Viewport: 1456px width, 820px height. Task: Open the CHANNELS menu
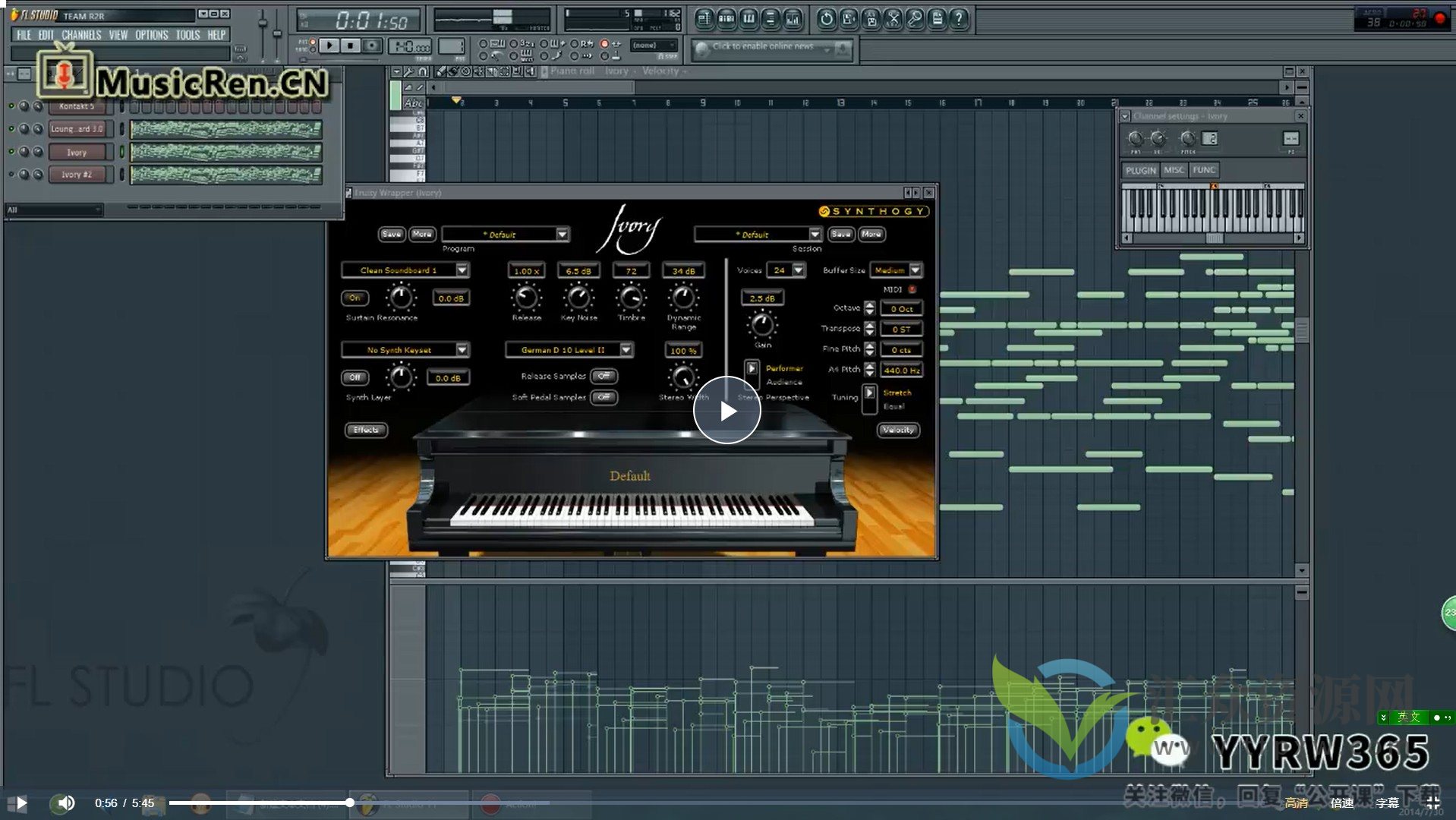coord(81,35)
